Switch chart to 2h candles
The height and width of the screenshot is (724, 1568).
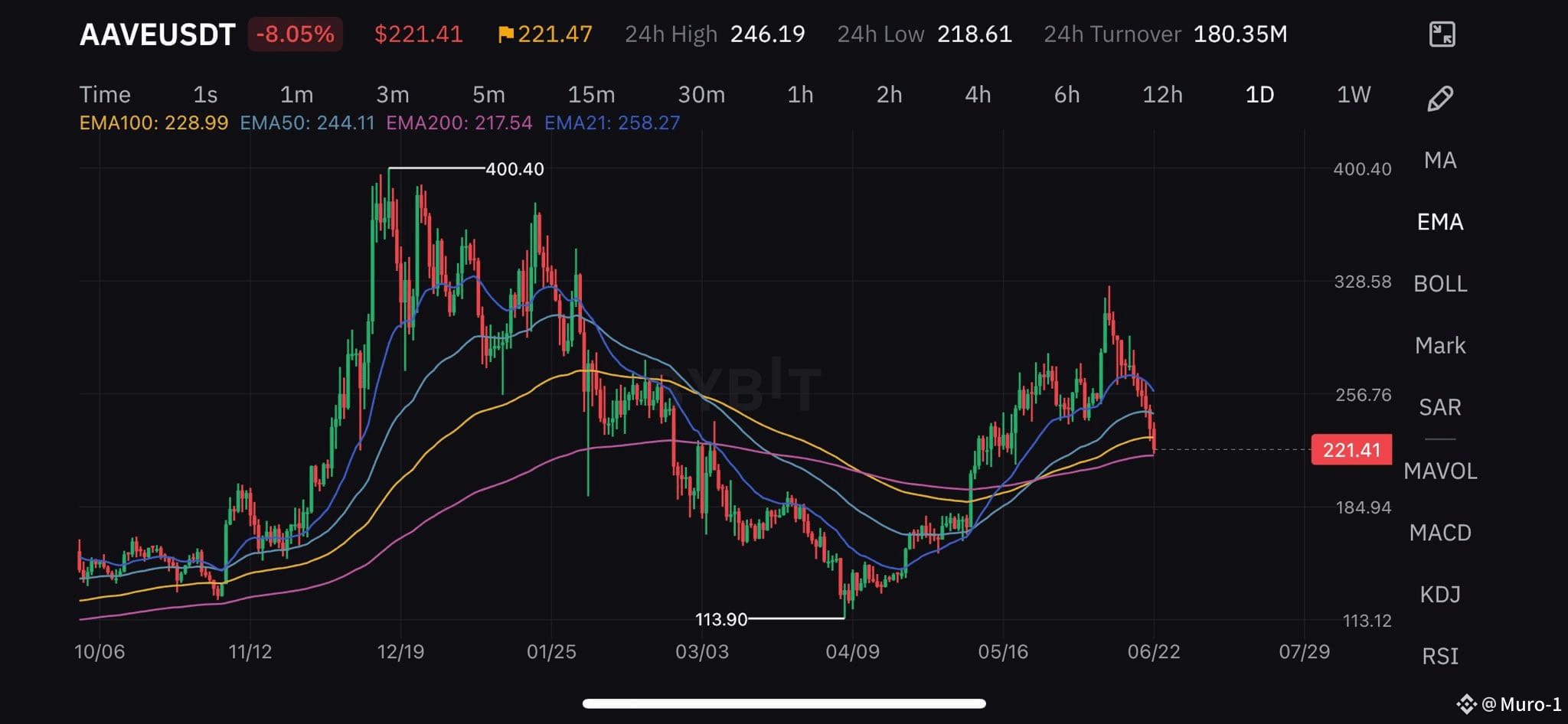coord(889,94)
